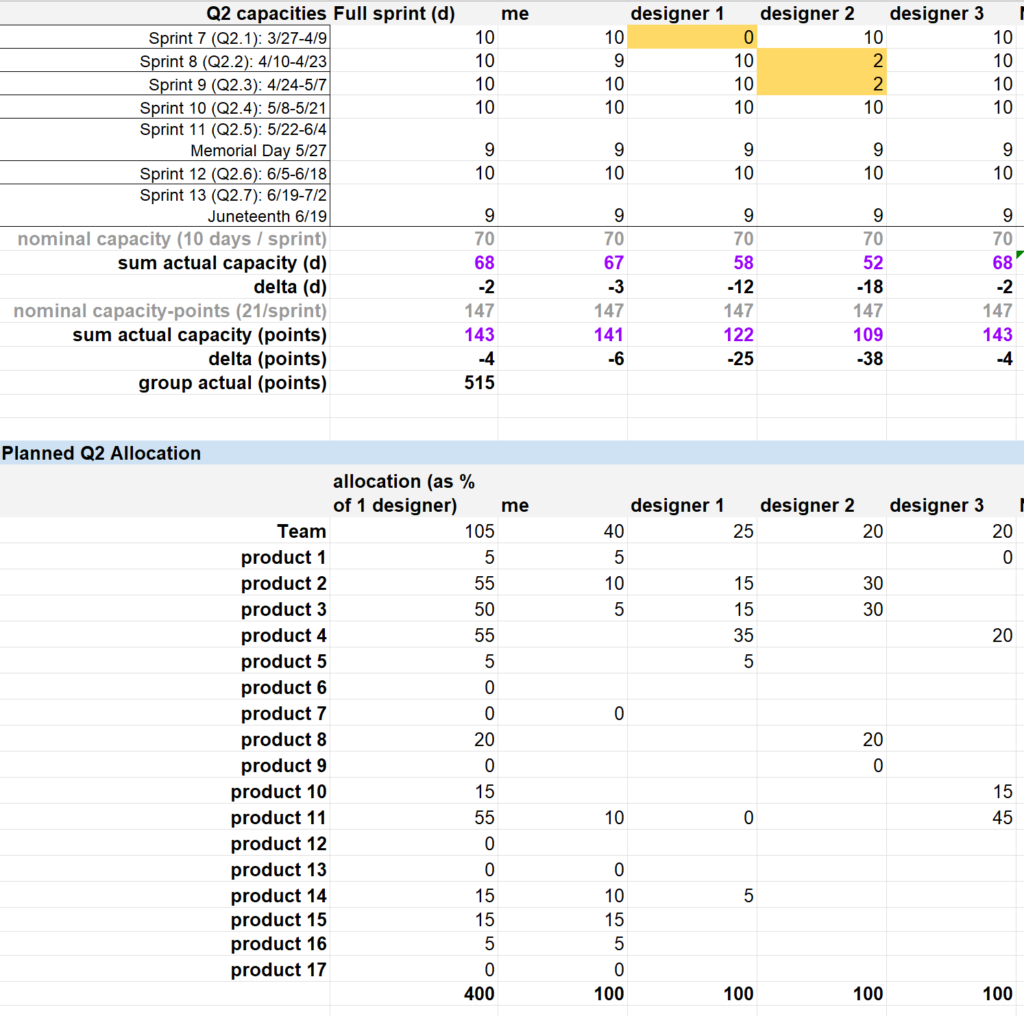Click the Q2 capacities header cell

[x=265, y=13]
